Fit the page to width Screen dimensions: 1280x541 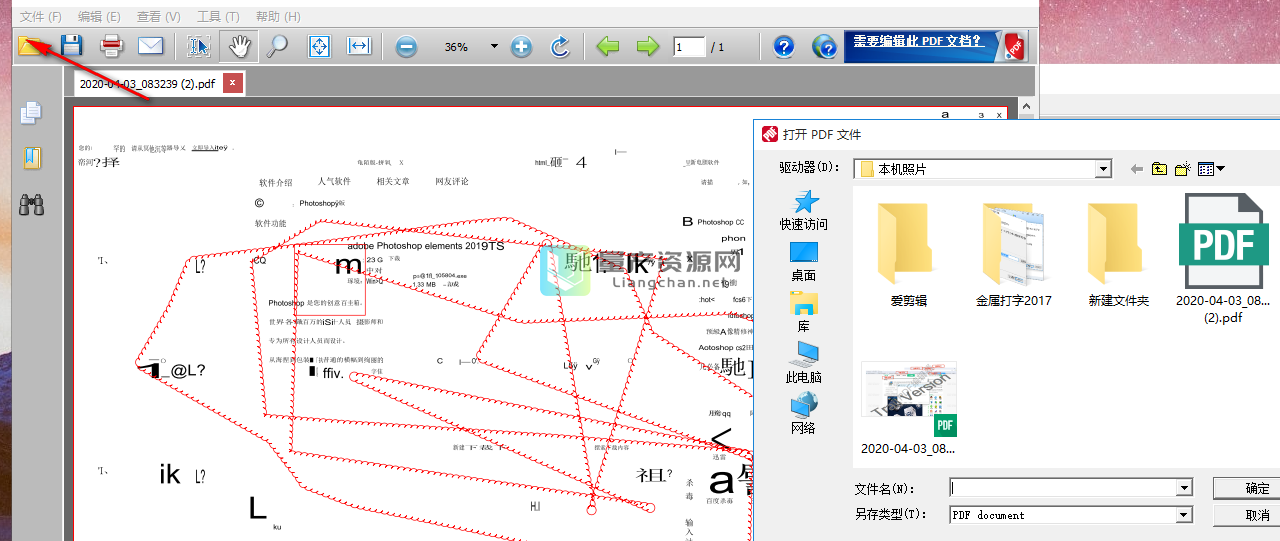pyautogui.click(x=359, y=46)
